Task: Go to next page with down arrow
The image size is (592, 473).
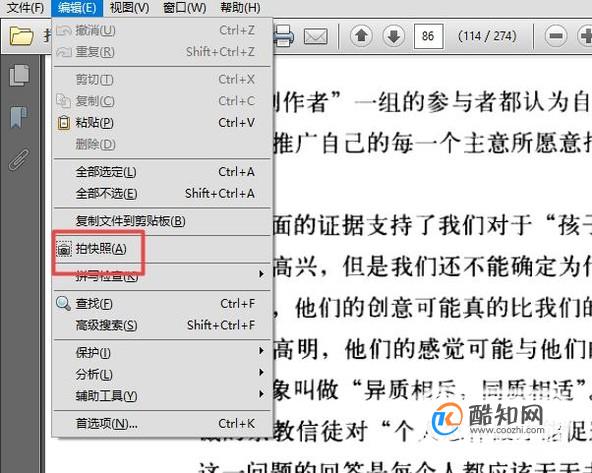Action: (393, 36)
